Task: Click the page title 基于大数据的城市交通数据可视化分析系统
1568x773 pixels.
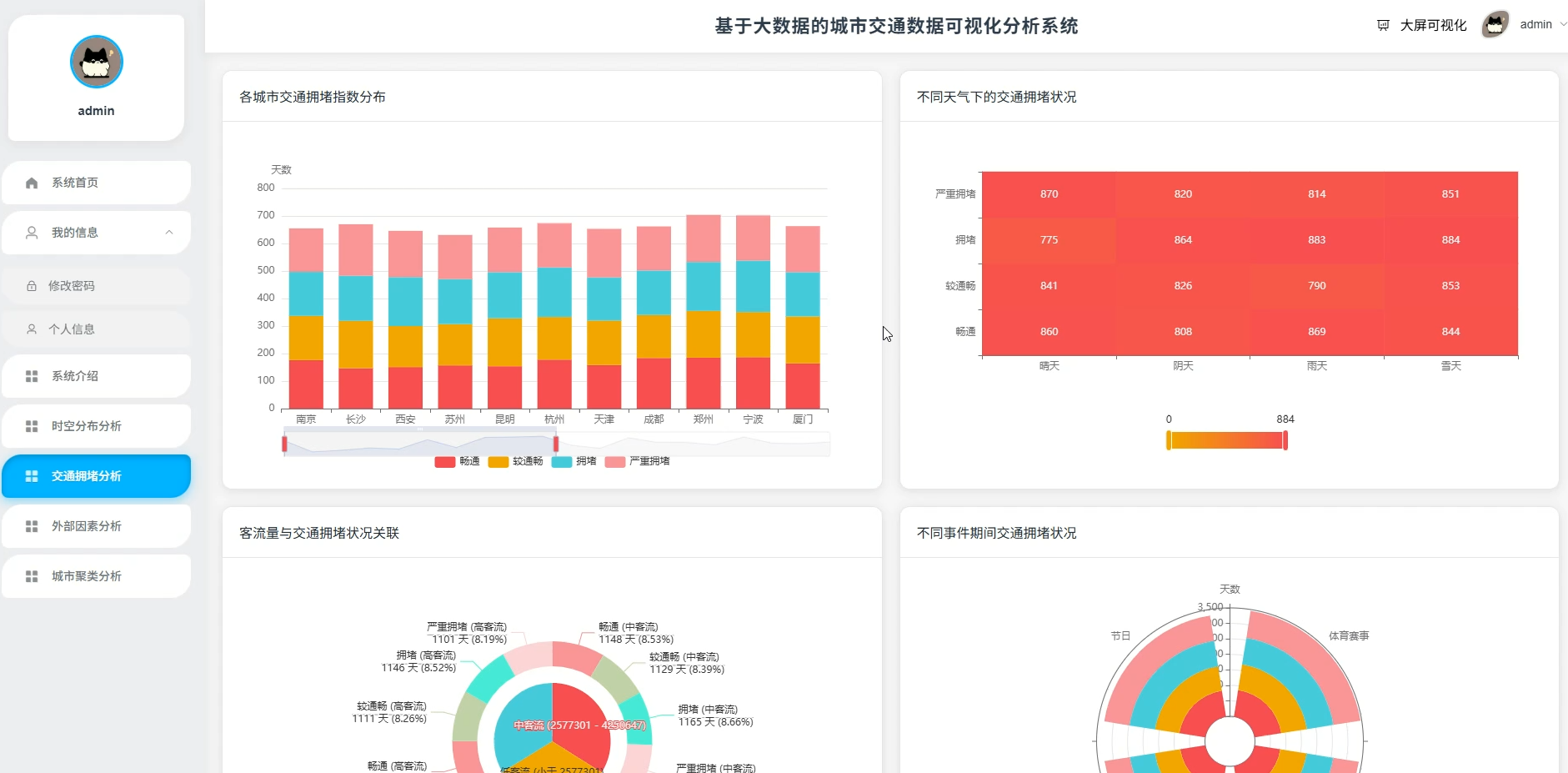Action: [896, 26]
